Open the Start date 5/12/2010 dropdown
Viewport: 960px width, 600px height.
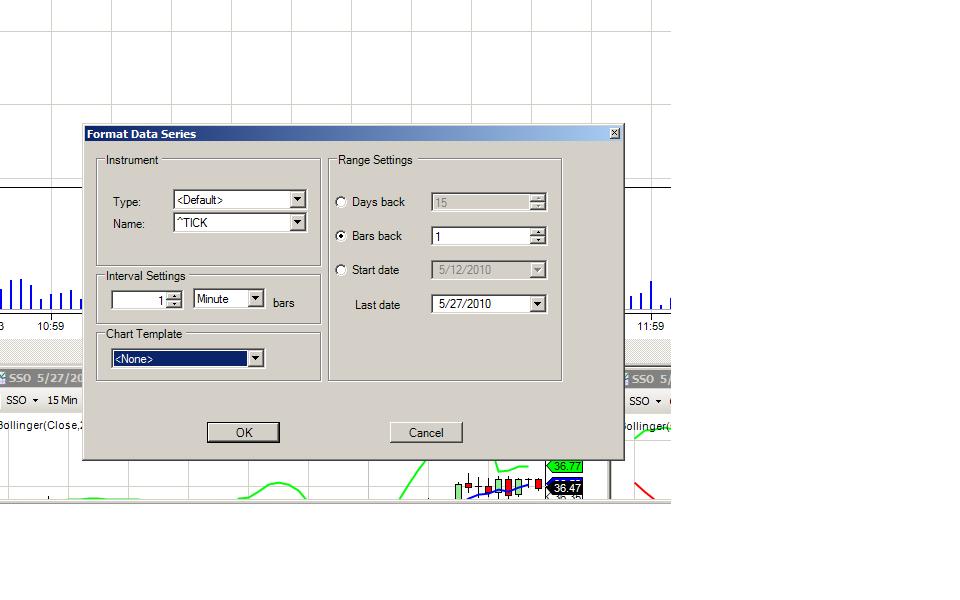538,270
